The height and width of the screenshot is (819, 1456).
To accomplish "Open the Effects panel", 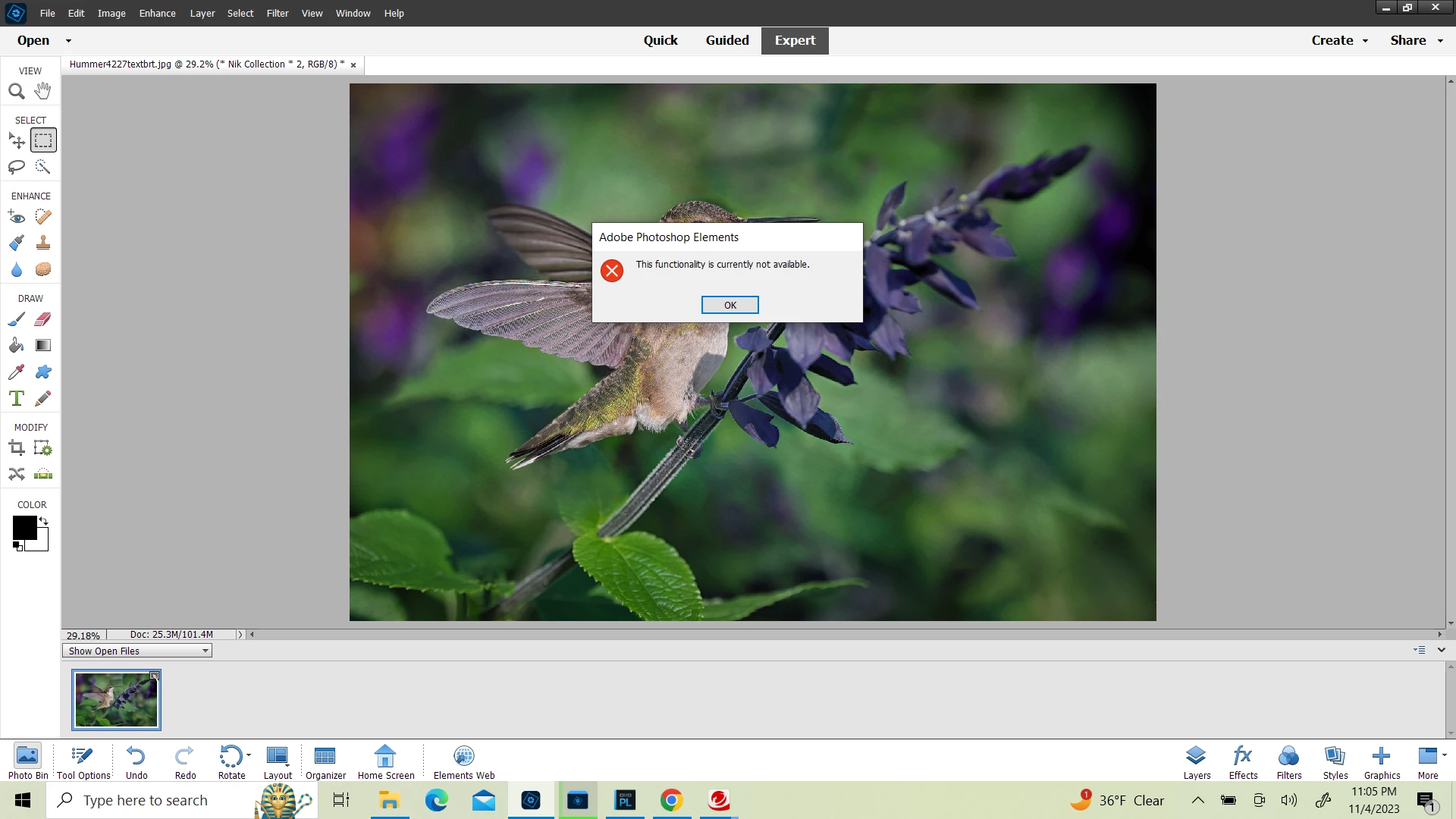I will (x=1243, y=761).
